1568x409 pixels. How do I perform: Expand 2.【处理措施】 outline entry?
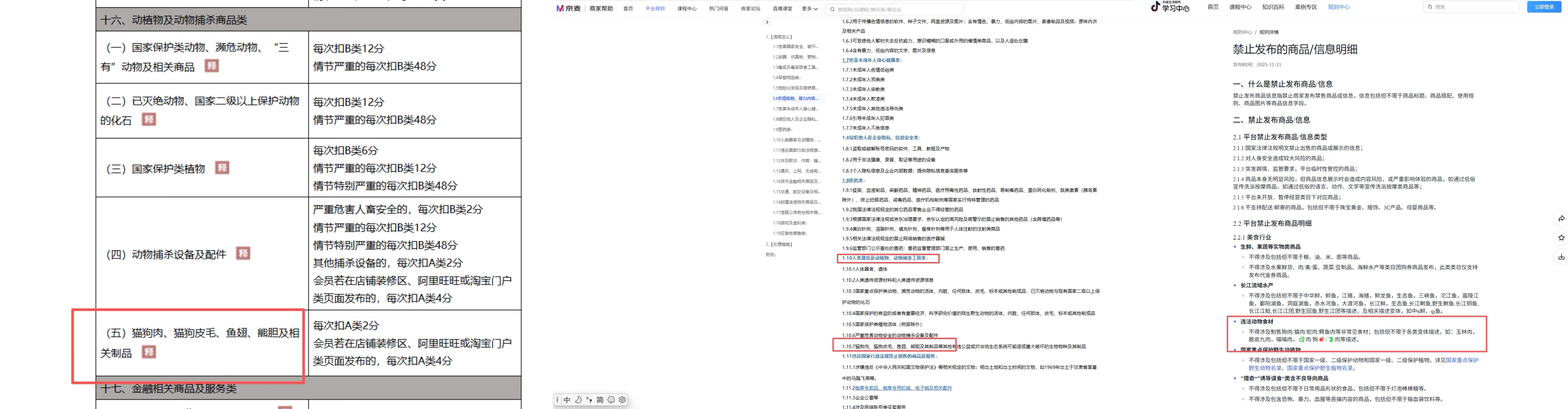click(779, 244)
